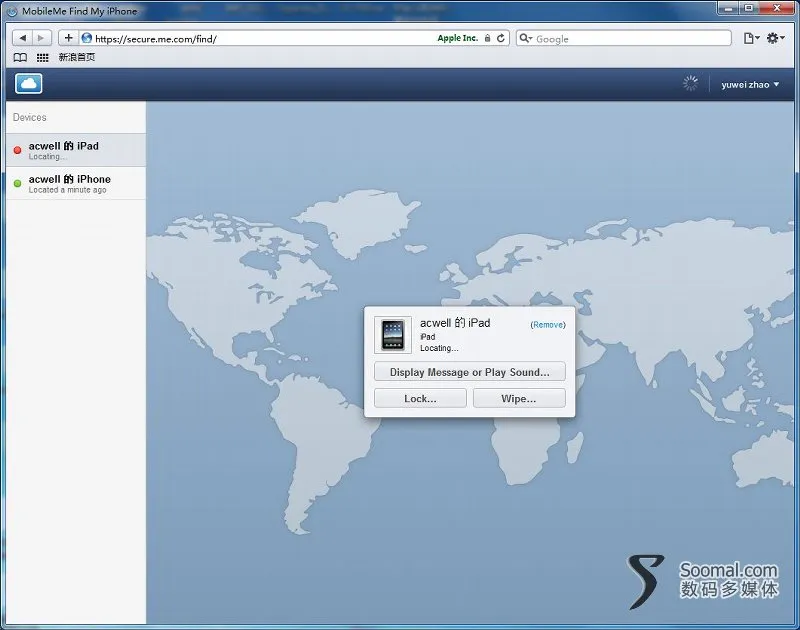Screen dimensions: 800x630
Task: Open the page menu icon
Action: pos(751,38)
